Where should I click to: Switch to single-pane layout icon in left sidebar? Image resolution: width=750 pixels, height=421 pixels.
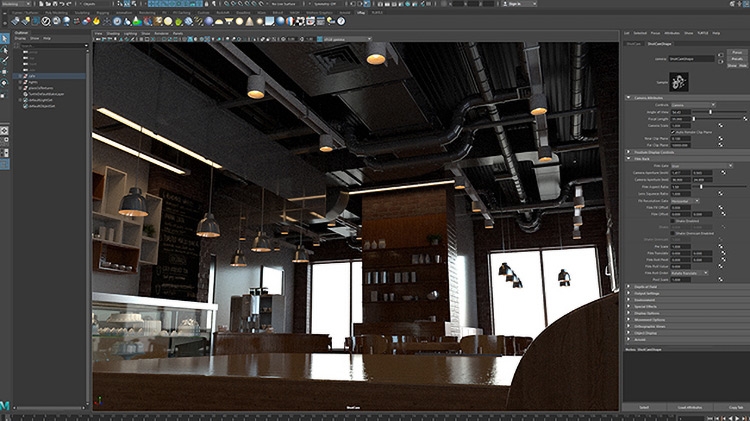point(4,131)
